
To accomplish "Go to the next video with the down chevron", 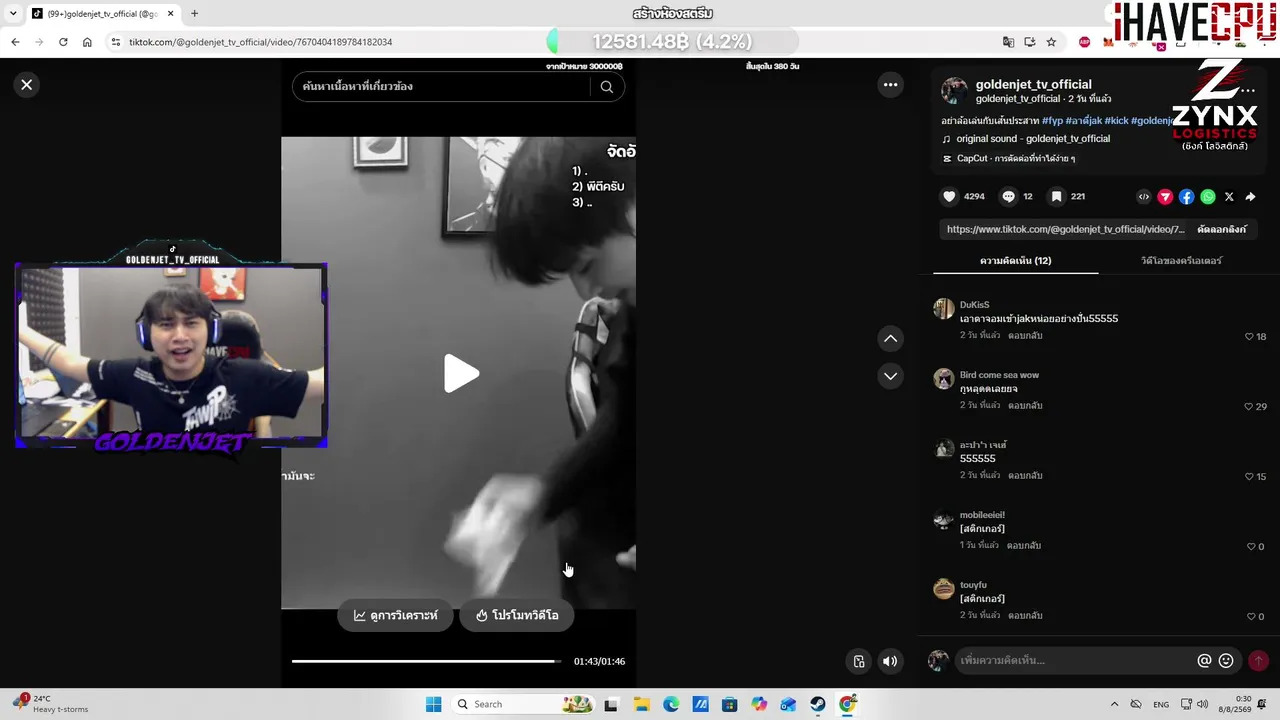I will 890,376.
